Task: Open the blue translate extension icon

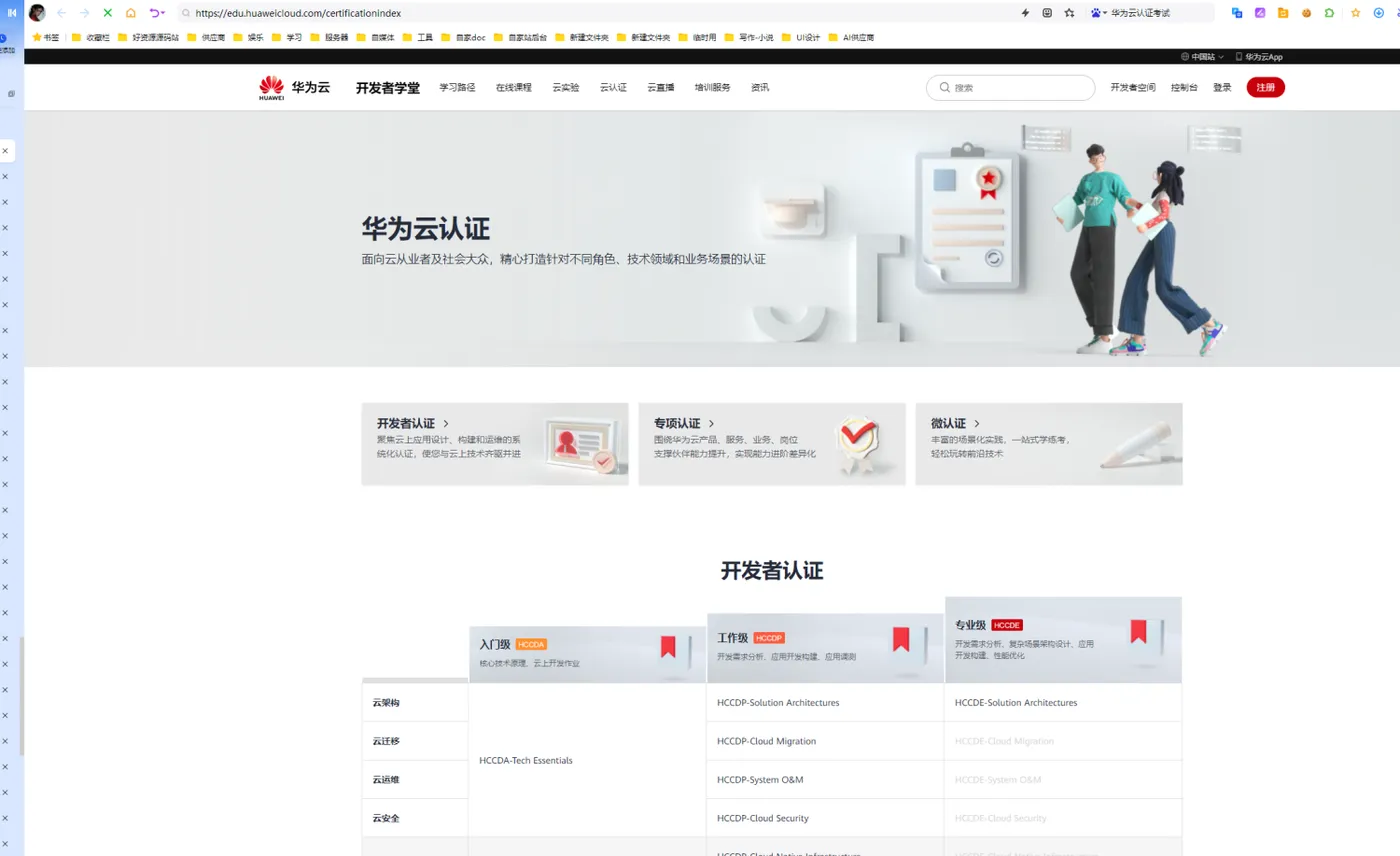Action: (x=1237, y=13)
